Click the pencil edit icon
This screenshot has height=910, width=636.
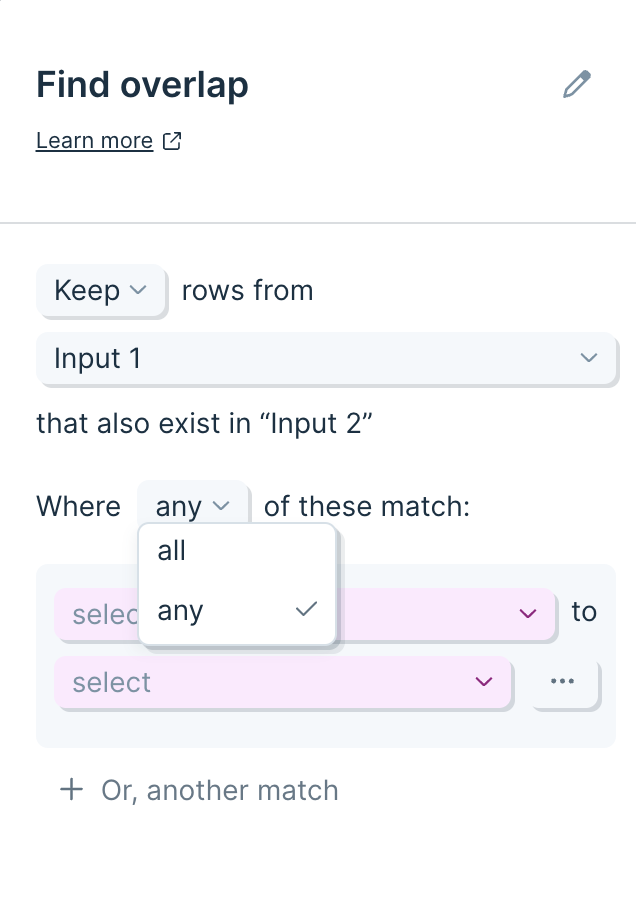[x=577, y=85]
